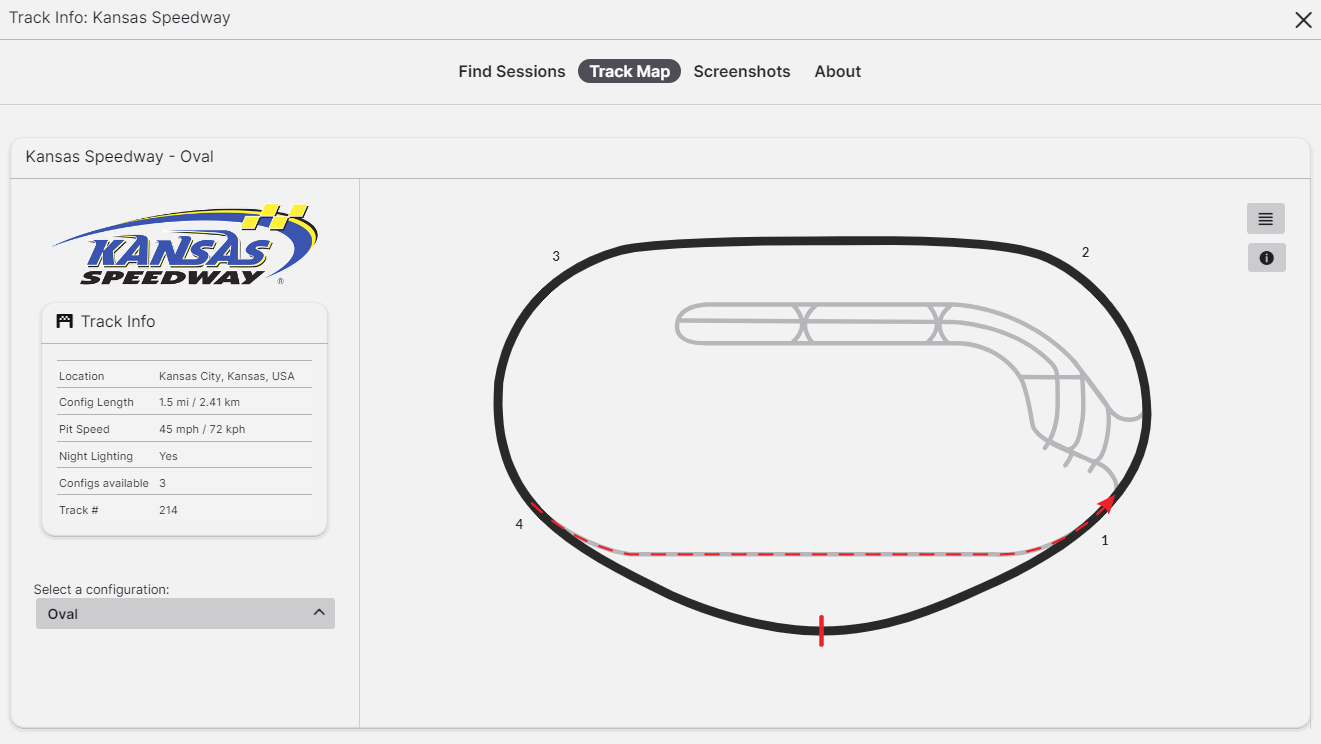Click the Kansas Speedway logo
Viewport: 1321px width, 744px height.
(x=185, y=244)
